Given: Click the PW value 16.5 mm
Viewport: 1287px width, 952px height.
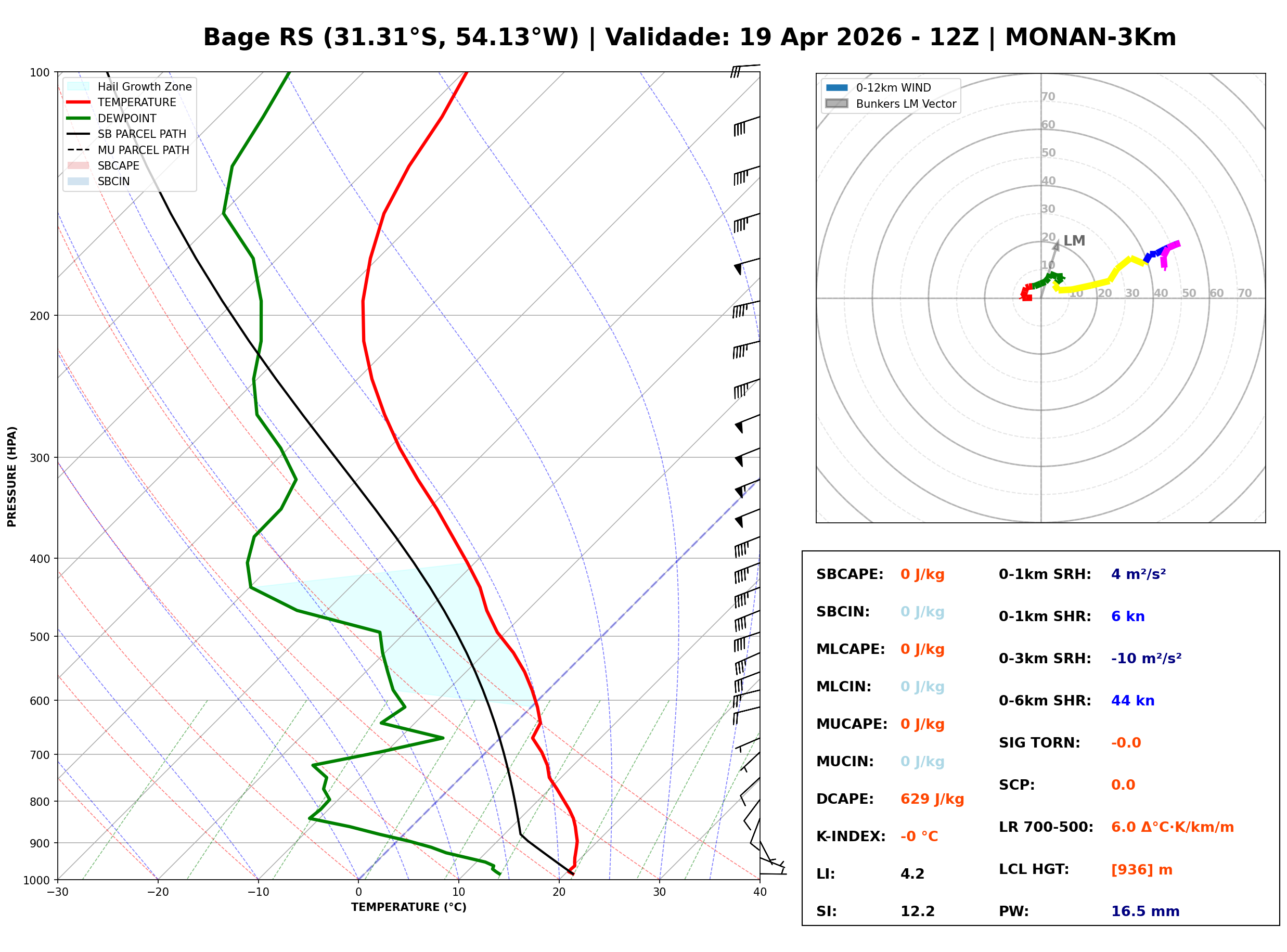Looking at the screenshot, I should click(x=1146, y=911).
